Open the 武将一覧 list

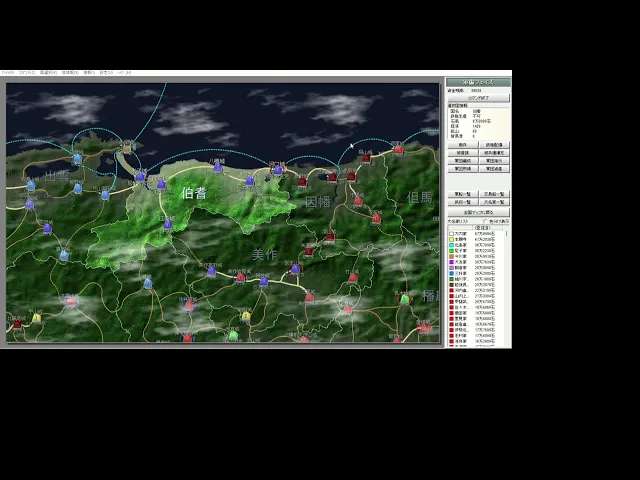click(x=462, y=202)
